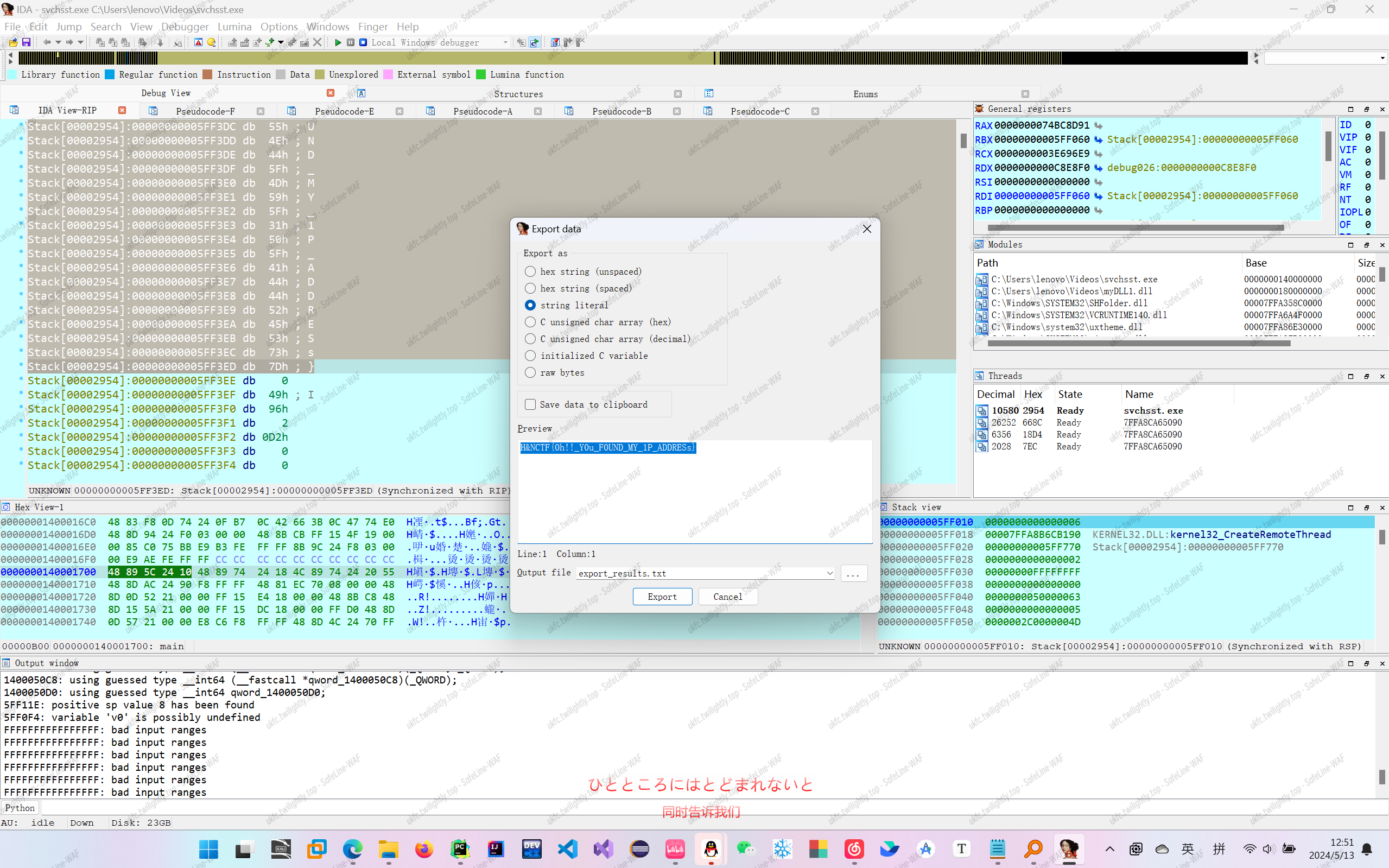Click the Pause process toolbar icon
1389x868 pixels.
click(x=350, y=42)
